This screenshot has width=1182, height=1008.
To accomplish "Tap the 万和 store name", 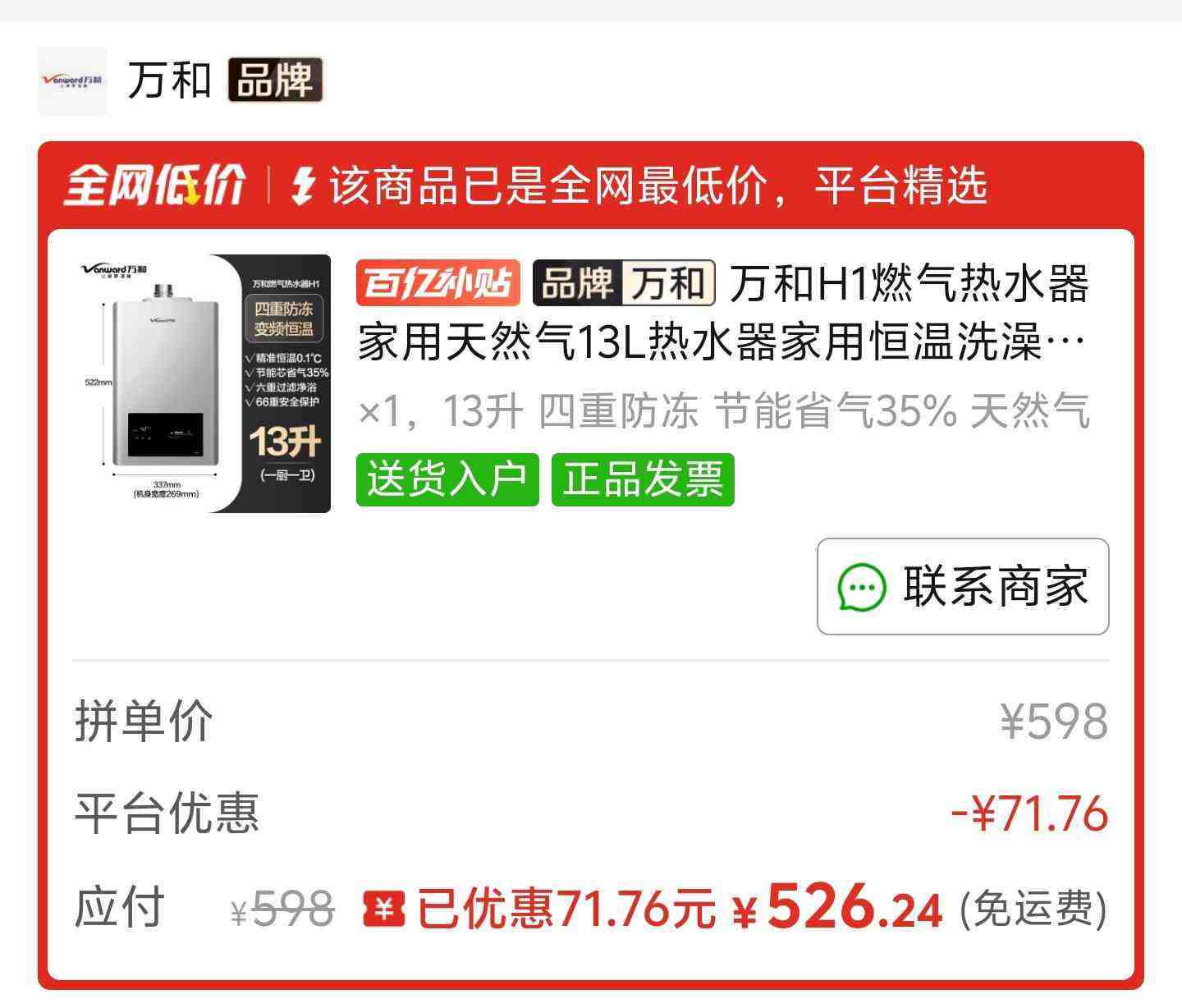I will point(170,80).
